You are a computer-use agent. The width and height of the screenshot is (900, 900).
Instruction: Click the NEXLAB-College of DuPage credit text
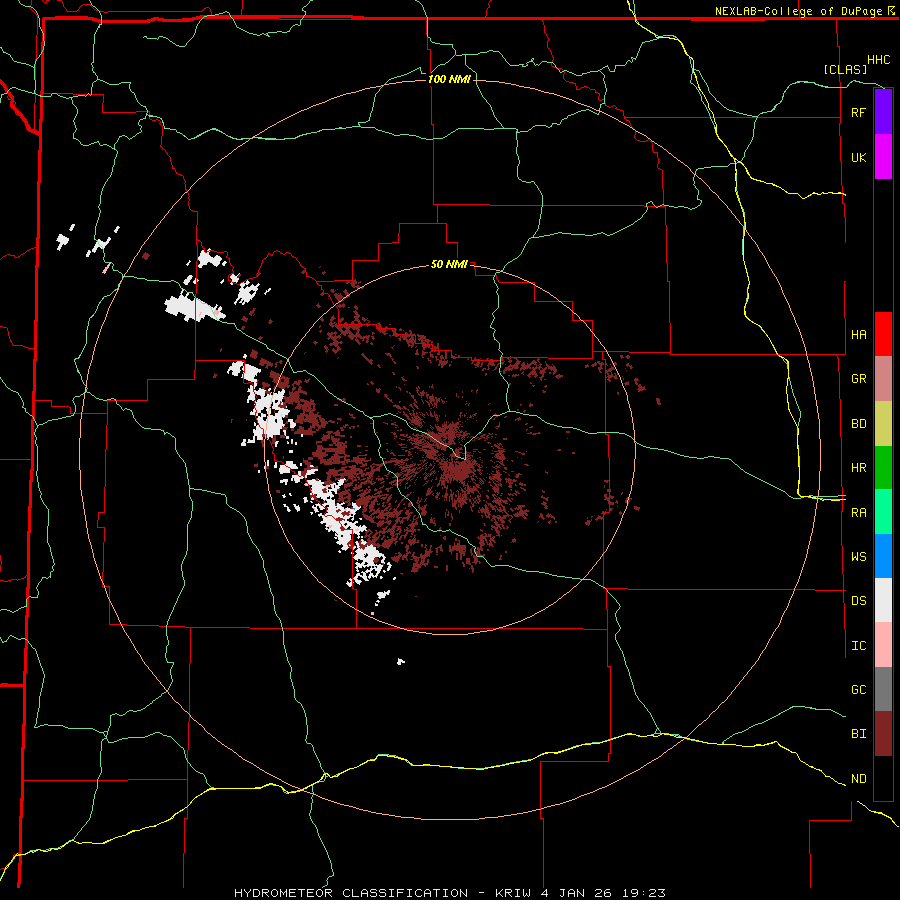pos(798,11)
